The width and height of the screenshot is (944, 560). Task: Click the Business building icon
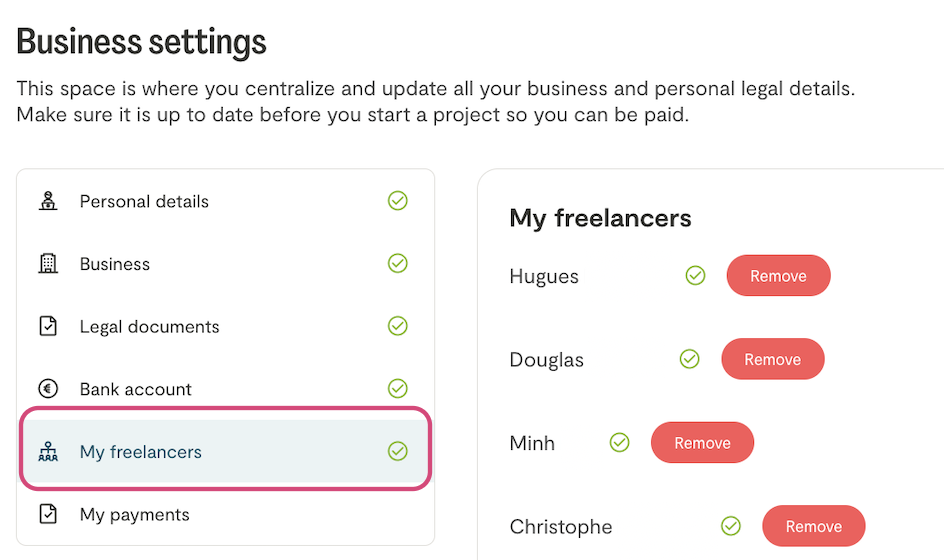(x=48, y=264)
